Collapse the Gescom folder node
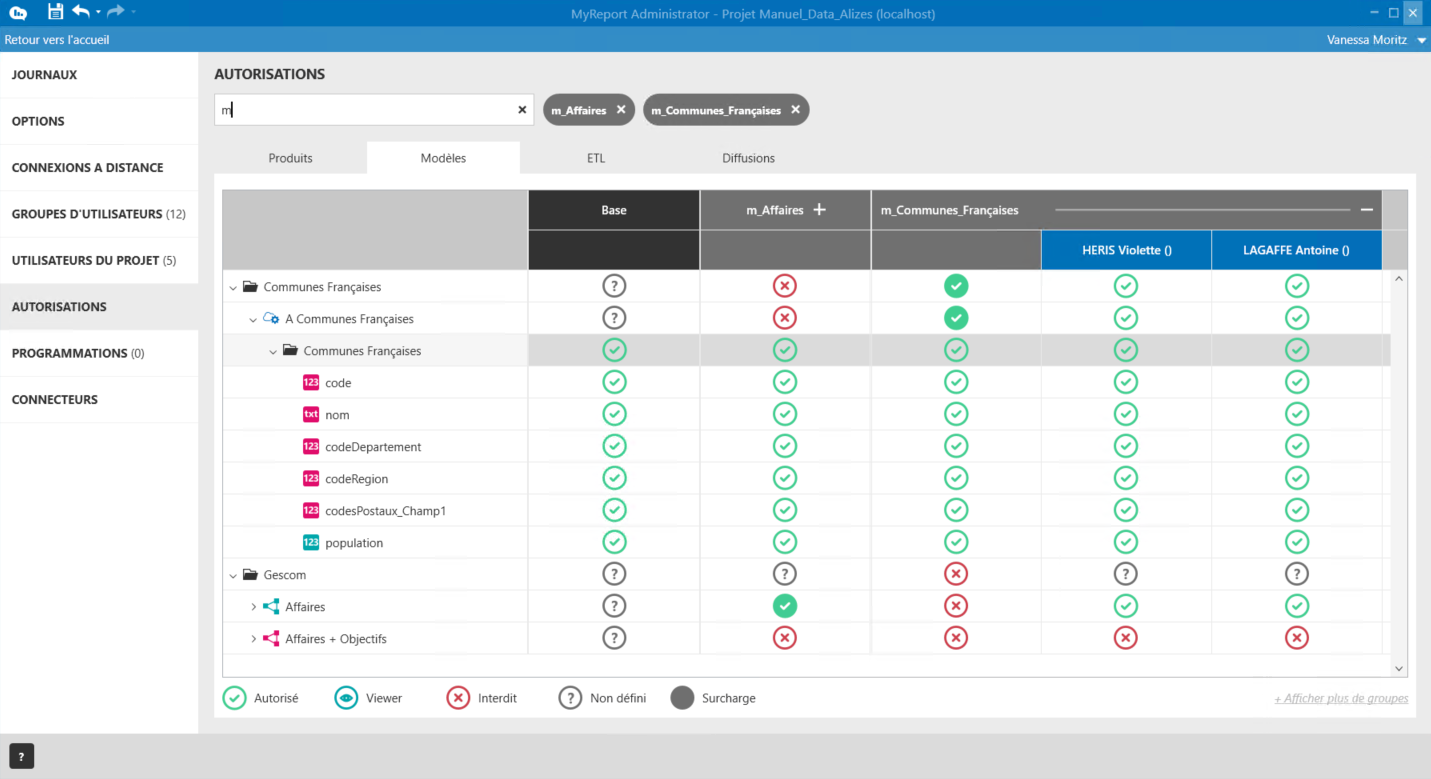Viewport: 1431px width, 779px height. tap(233, 576)
